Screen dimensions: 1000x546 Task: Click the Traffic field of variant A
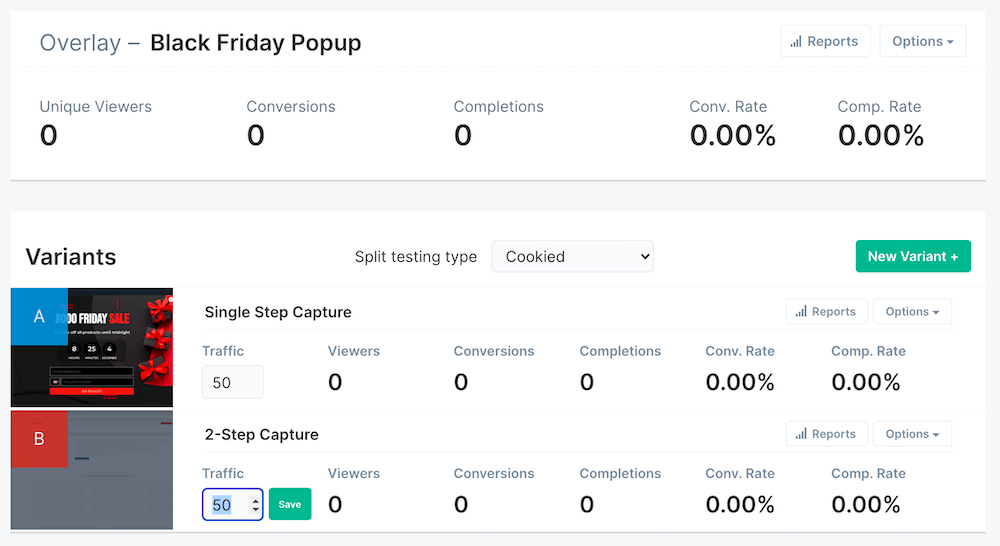tap(232, 383)
